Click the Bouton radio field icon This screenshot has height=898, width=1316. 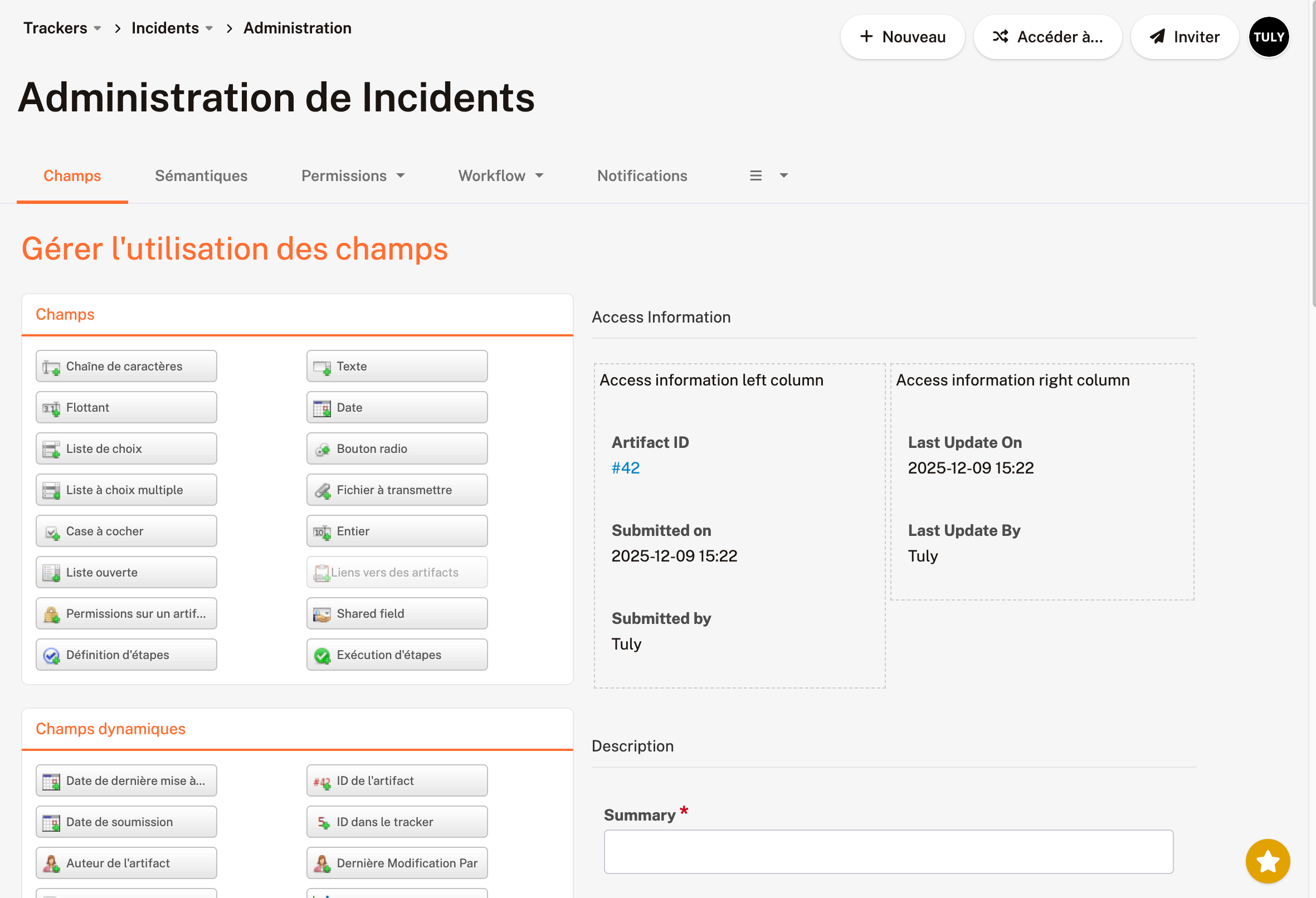321,450
